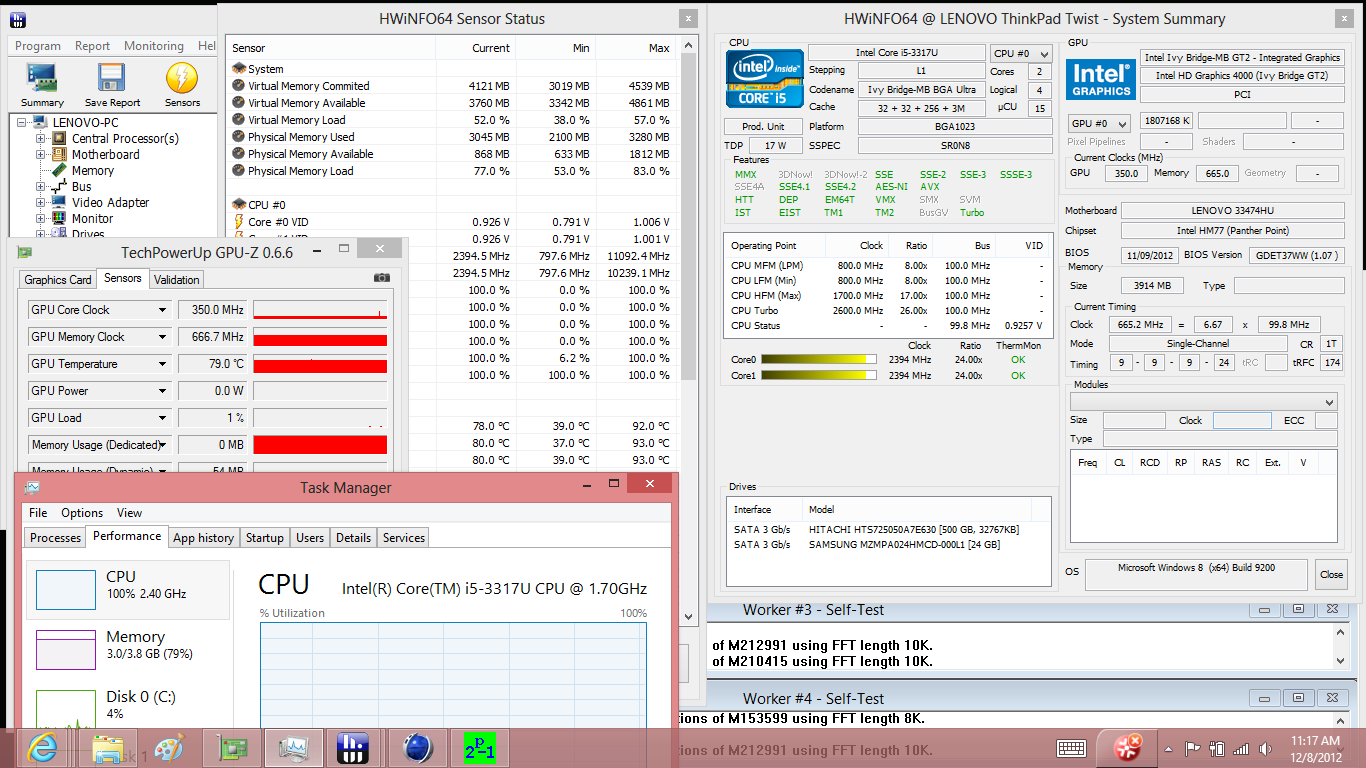Open Action Center flag tray icon
Screen dimensions: 1366x768
[x=1192, y=748]
